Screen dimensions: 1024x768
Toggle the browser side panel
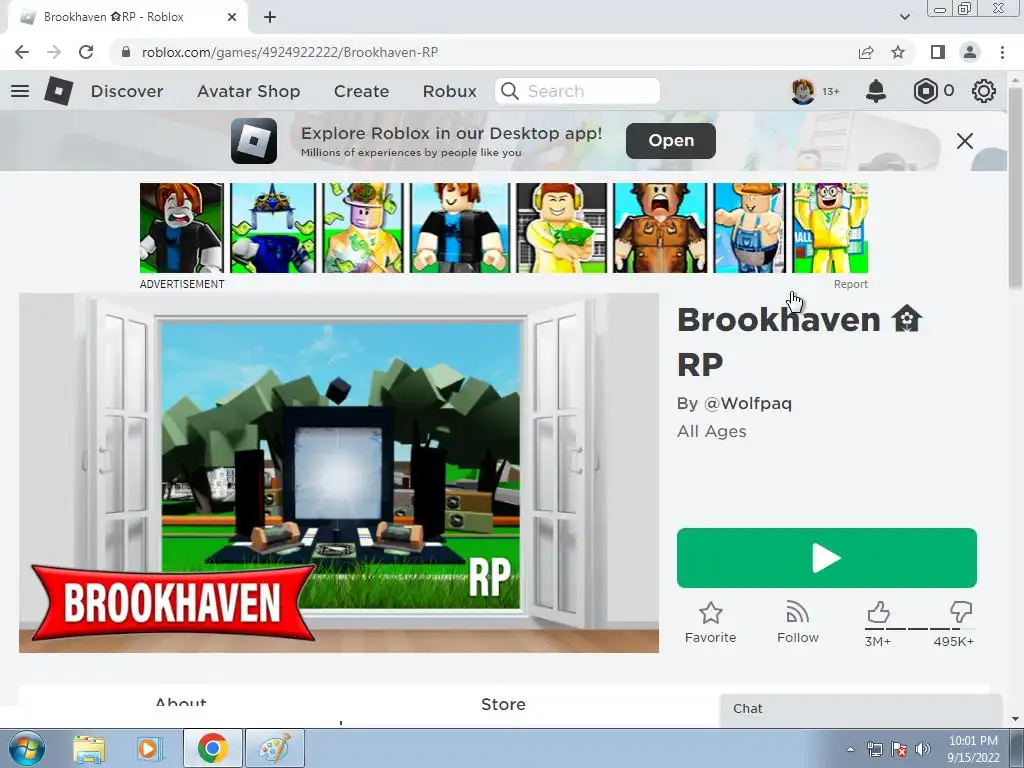pyautogui.click(x=938, y=52)
